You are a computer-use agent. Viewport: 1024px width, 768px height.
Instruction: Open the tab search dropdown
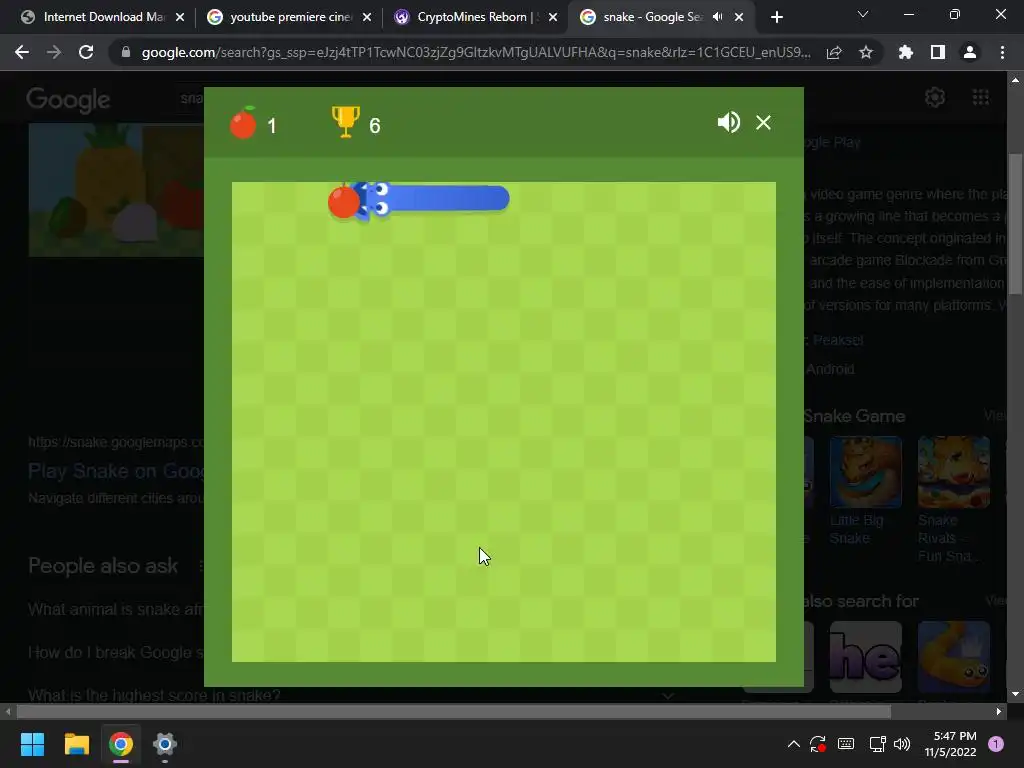863,14
